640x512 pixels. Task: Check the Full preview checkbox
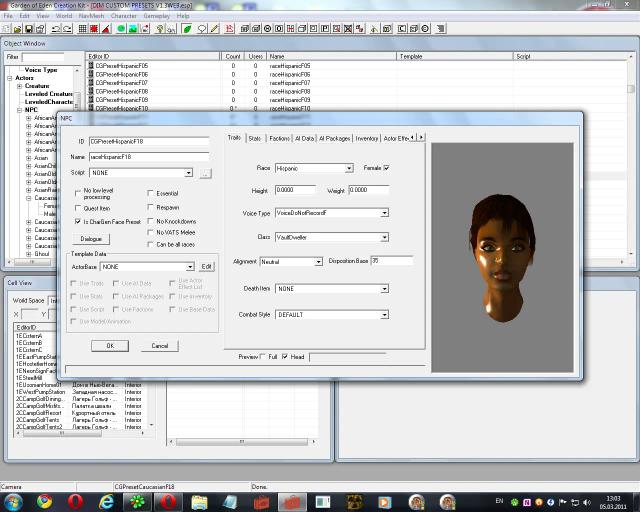(x=263, y=356)
